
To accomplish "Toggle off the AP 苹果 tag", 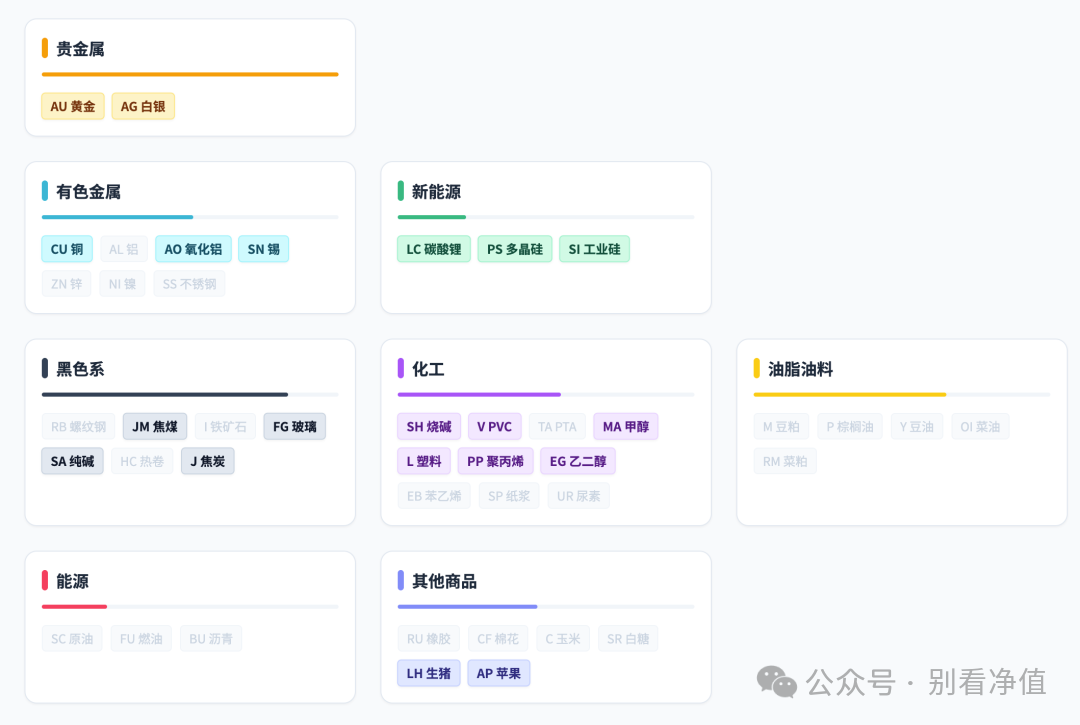I will coord(498,672).
